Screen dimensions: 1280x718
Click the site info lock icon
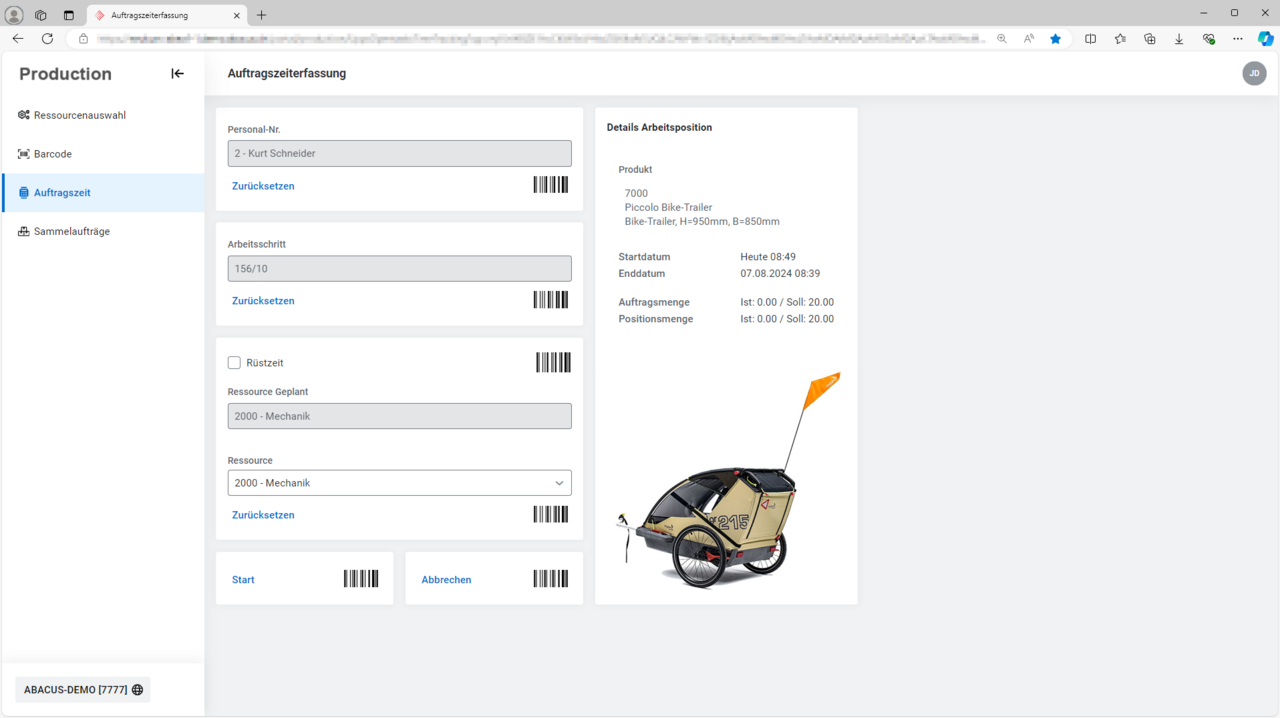tap(83, 39)
